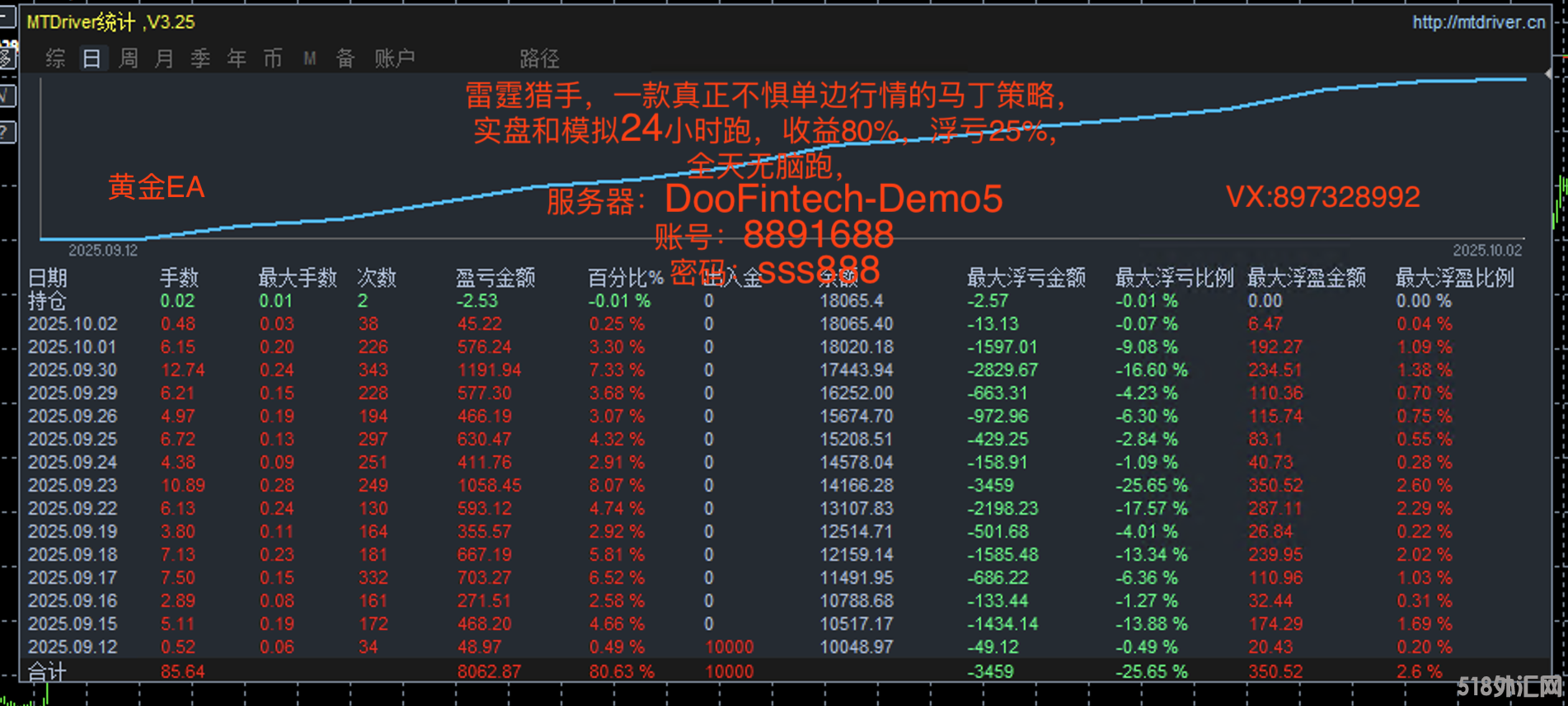Open the 年 yearly statistics tab

pyautogui.click(x=237, y=59)
